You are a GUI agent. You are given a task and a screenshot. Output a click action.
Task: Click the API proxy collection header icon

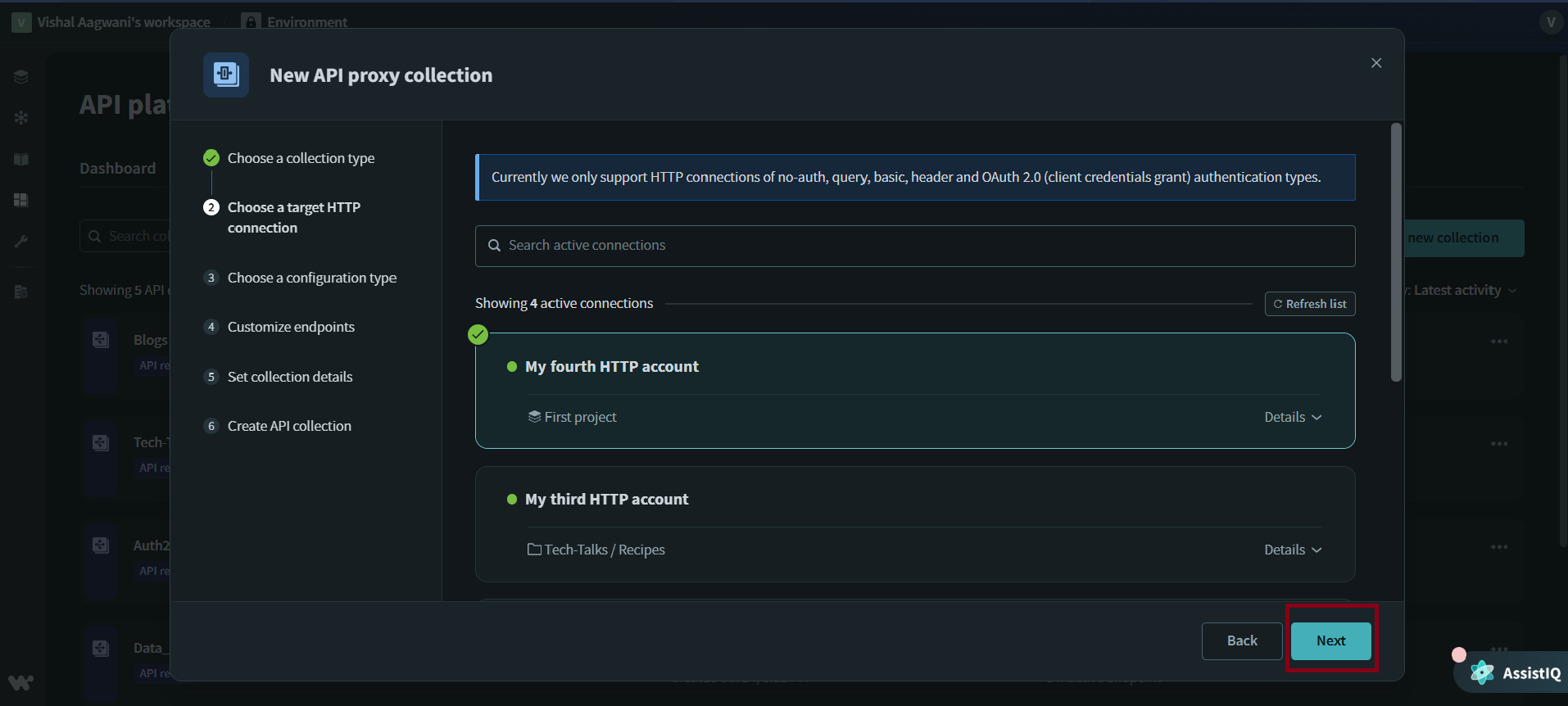coord(226,75)
